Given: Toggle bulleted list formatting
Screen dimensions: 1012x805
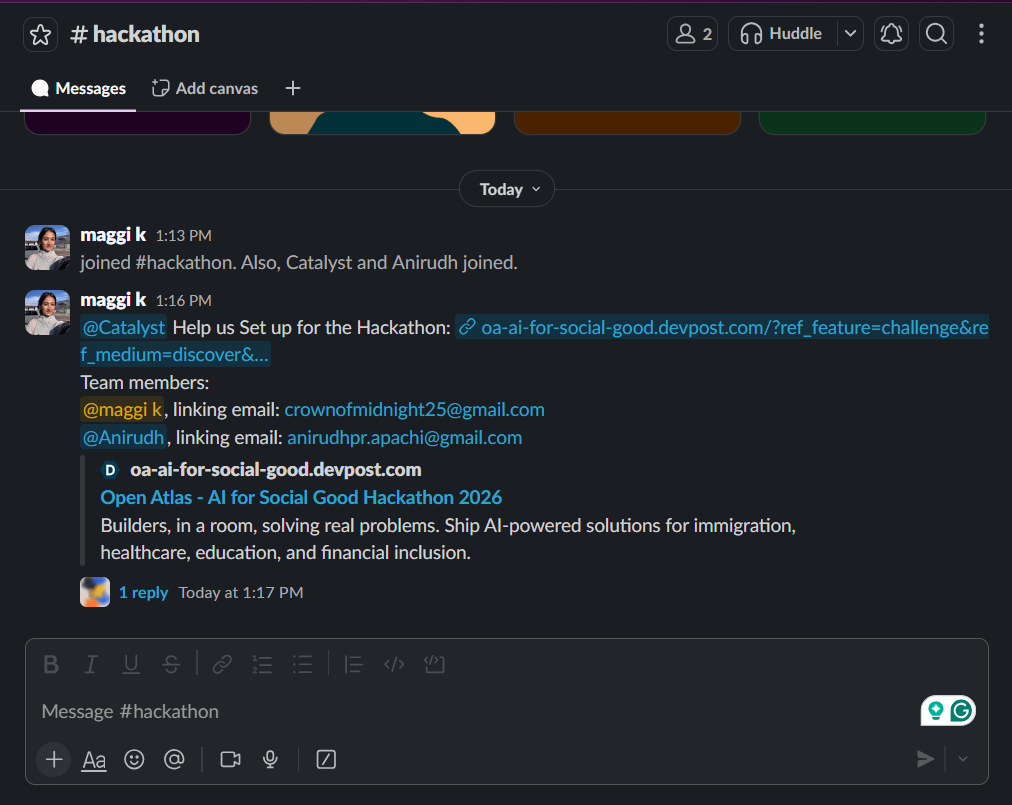Looking at the screenshot, I should tap(302, 664).
